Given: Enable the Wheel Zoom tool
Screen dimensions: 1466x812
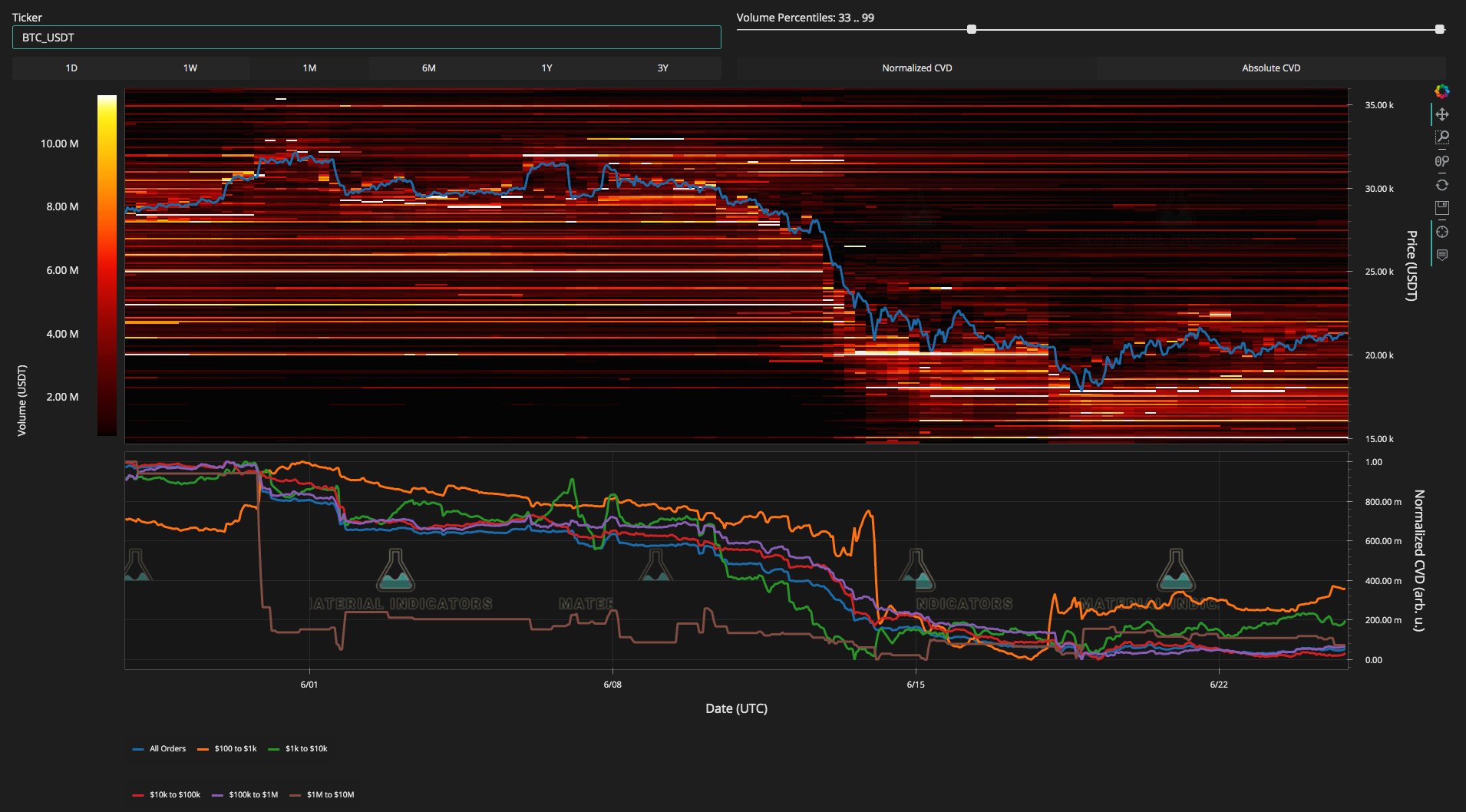Looking at the screenshot, I should (x=1442, y=161).
